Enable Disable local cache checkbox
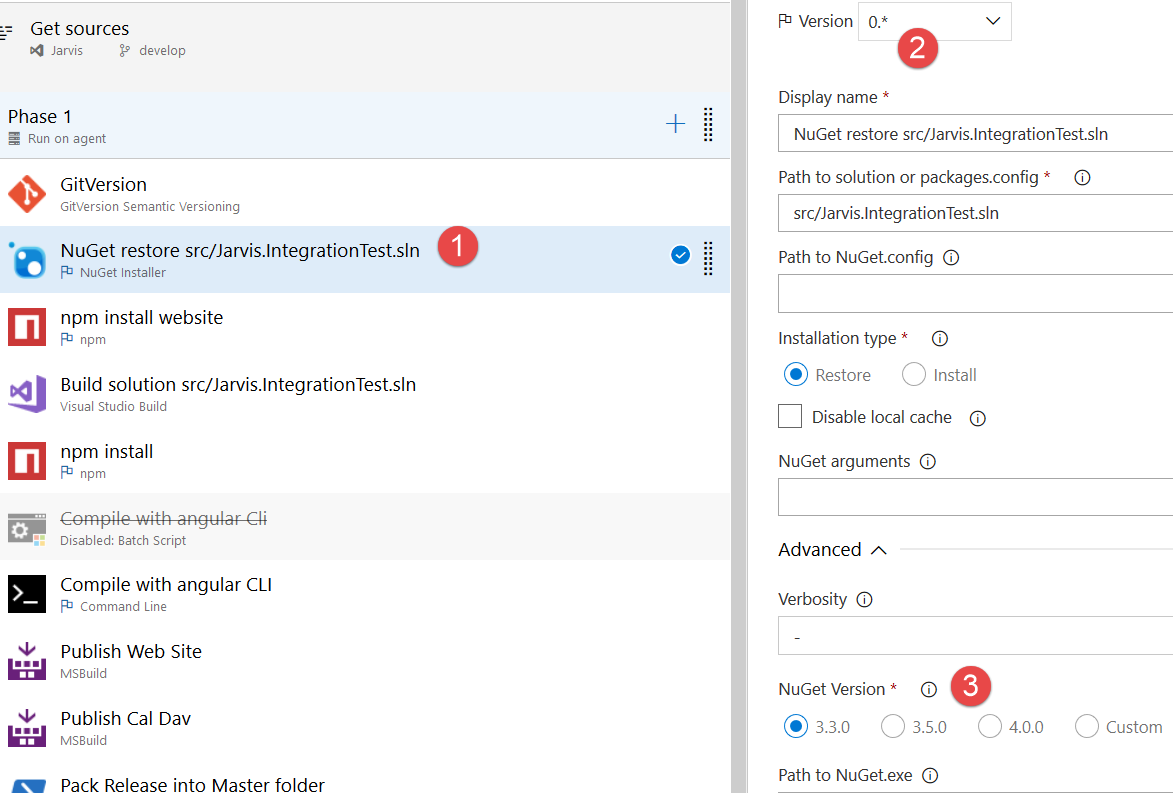Viewport: 1173px width, 793px height. pyautogui.click(x=790, y=417)
